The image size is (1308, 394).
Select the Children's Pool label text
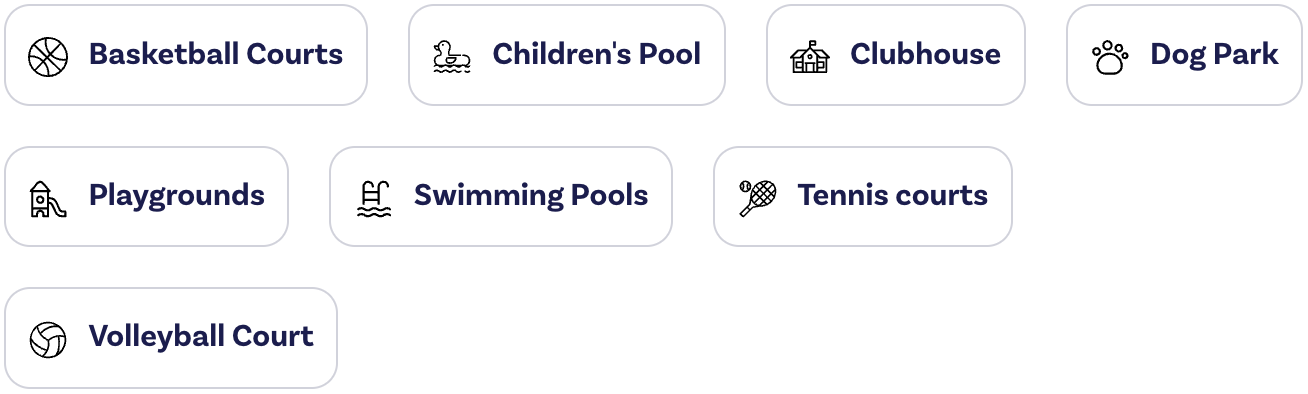pyautogui.click(x=597, y=54)
